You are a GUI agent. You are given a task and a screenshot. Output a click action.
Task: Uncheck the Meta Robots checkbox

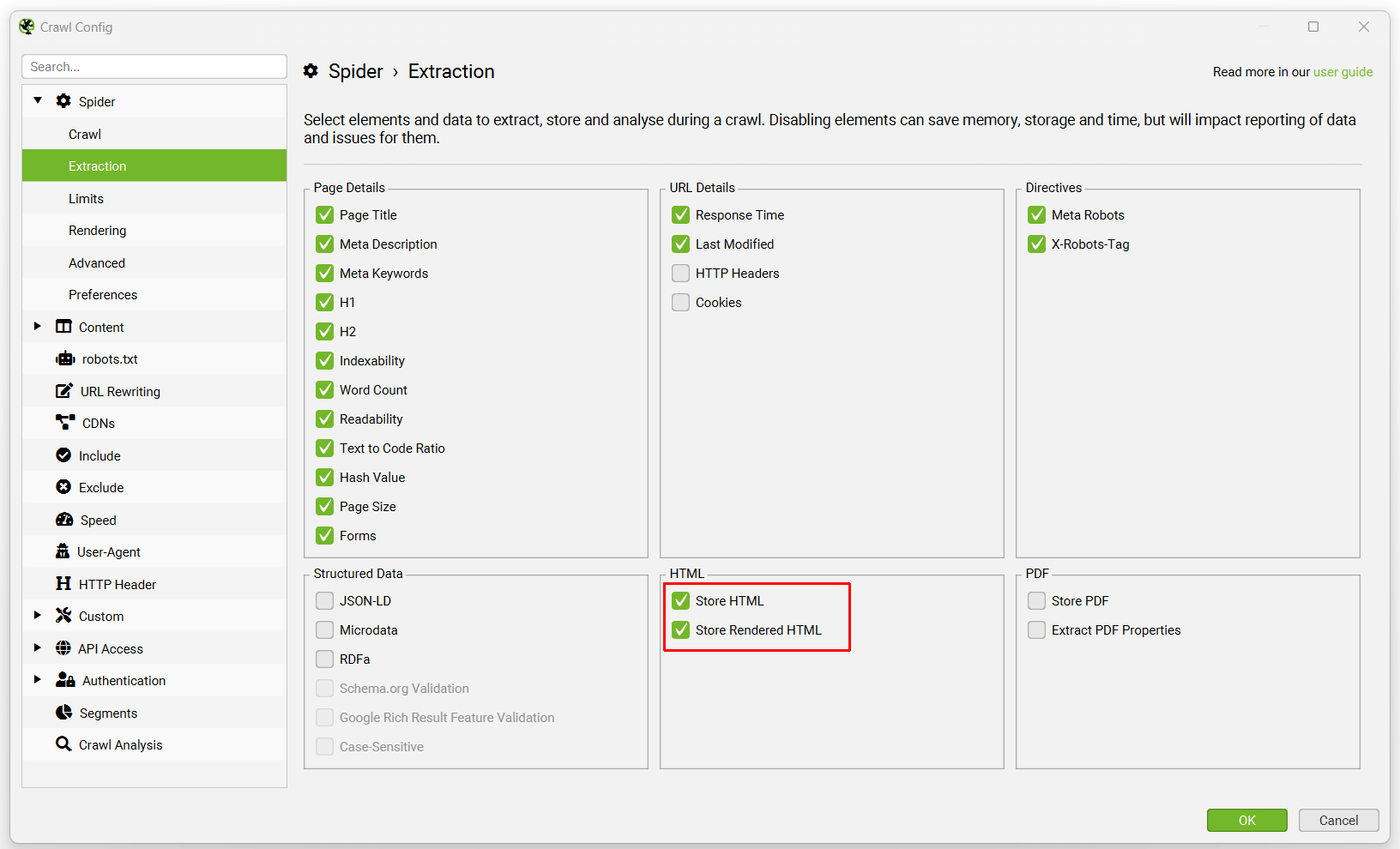pos(1036,214)
